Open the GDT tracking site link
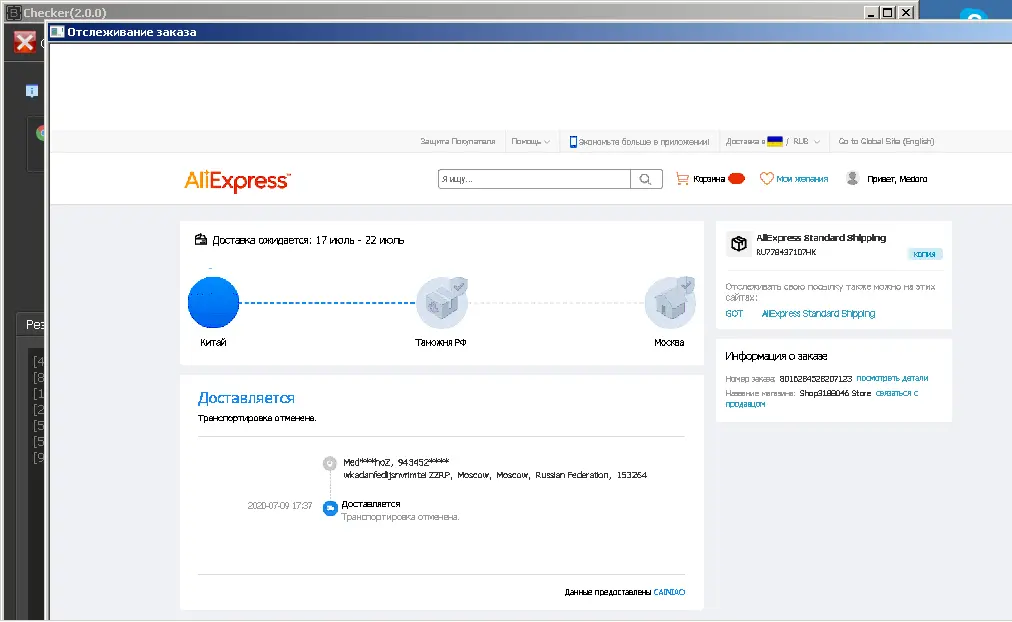1012x622 pixels. [x=734, y=314]
